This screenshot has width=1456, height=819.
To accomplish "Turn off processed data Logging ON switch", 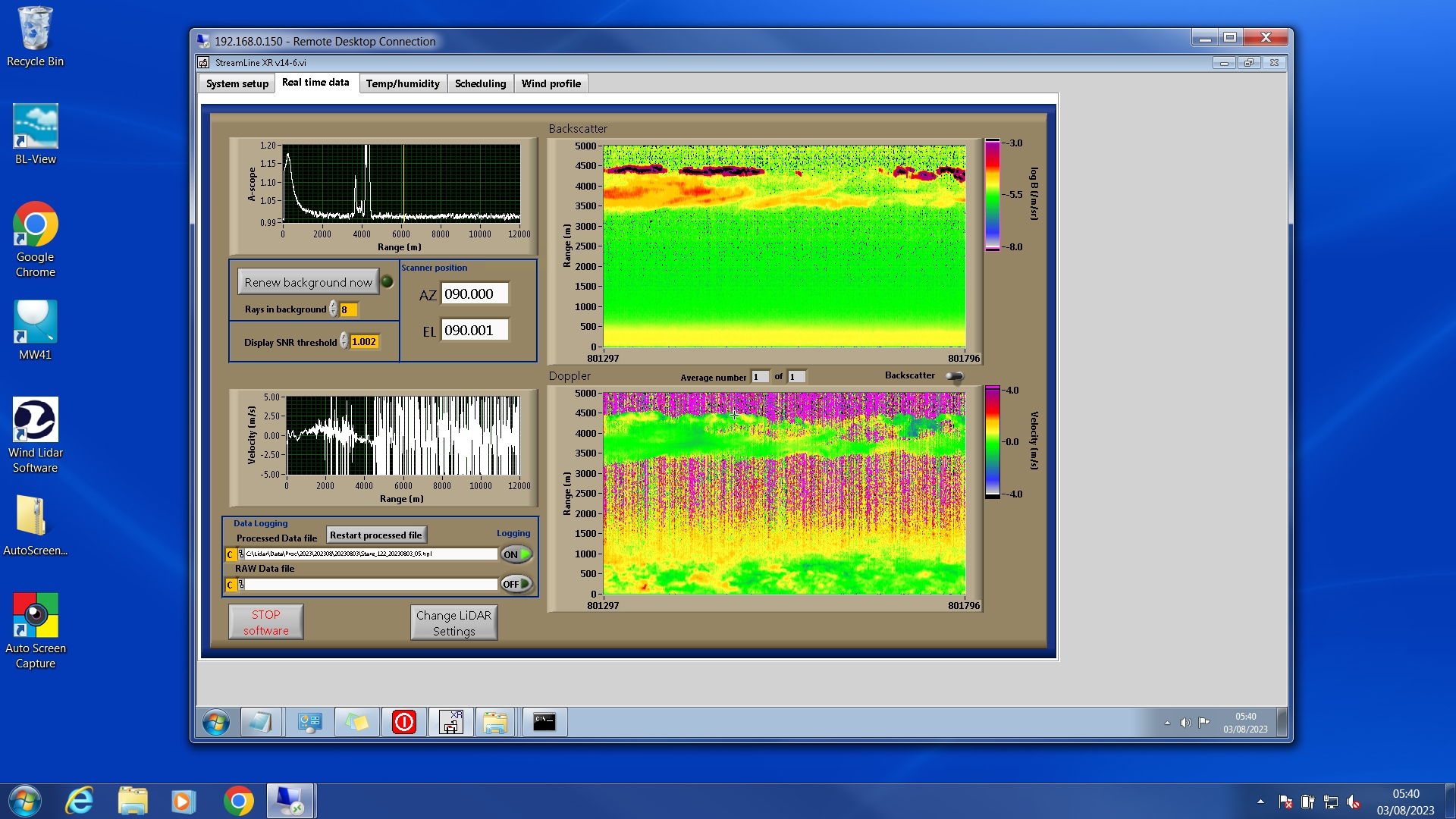I will [516, 554].
